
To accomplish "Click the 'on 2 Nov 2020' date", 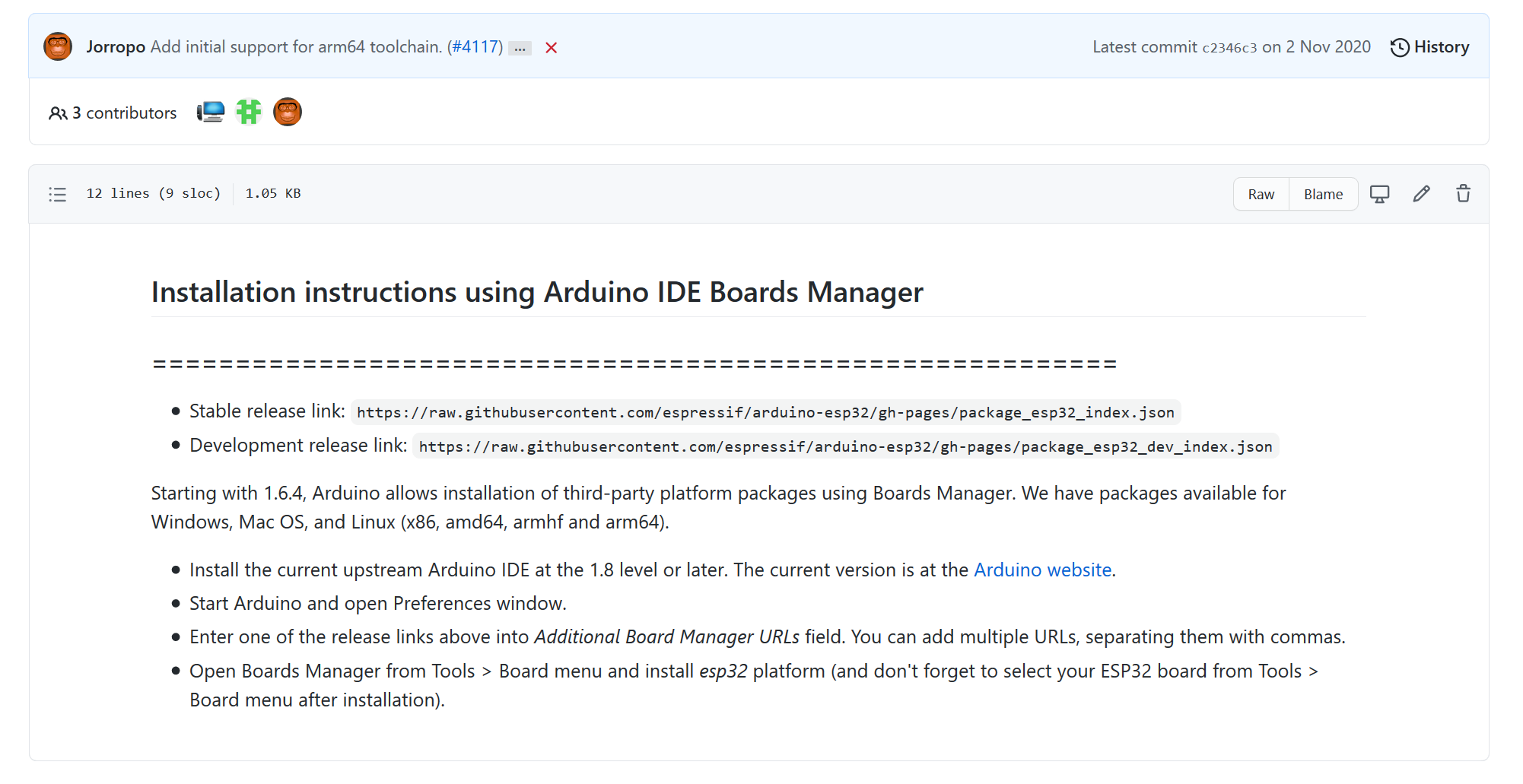I will (1316, 47).
